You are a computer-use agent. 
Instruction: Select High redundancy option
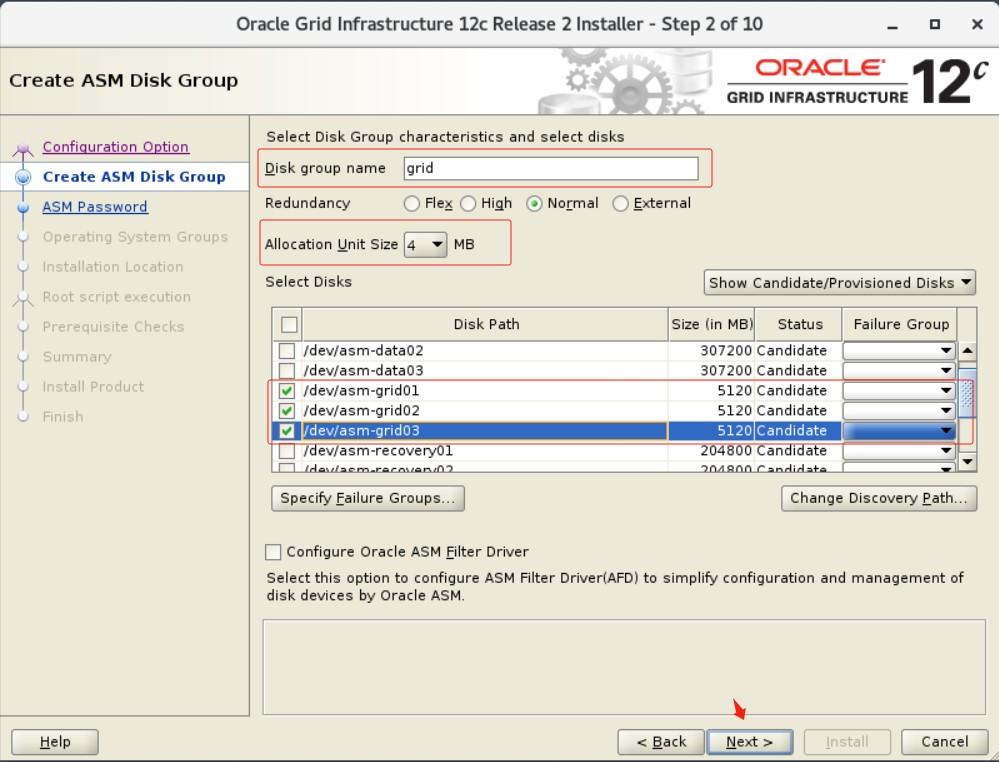pos(468,203)
